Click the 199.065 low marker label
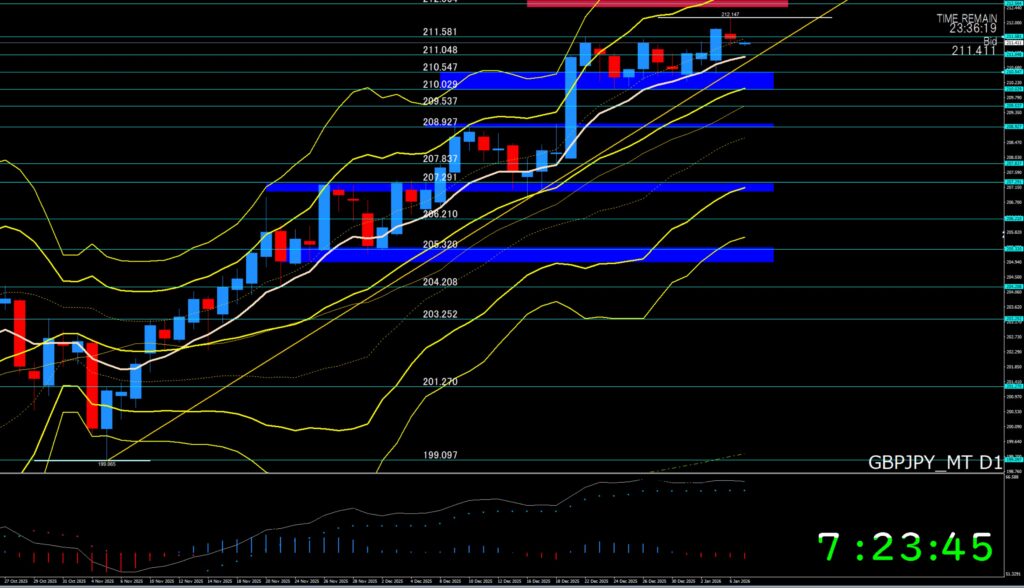This screenshot has width=1024, height=588. tap(107, 464)
